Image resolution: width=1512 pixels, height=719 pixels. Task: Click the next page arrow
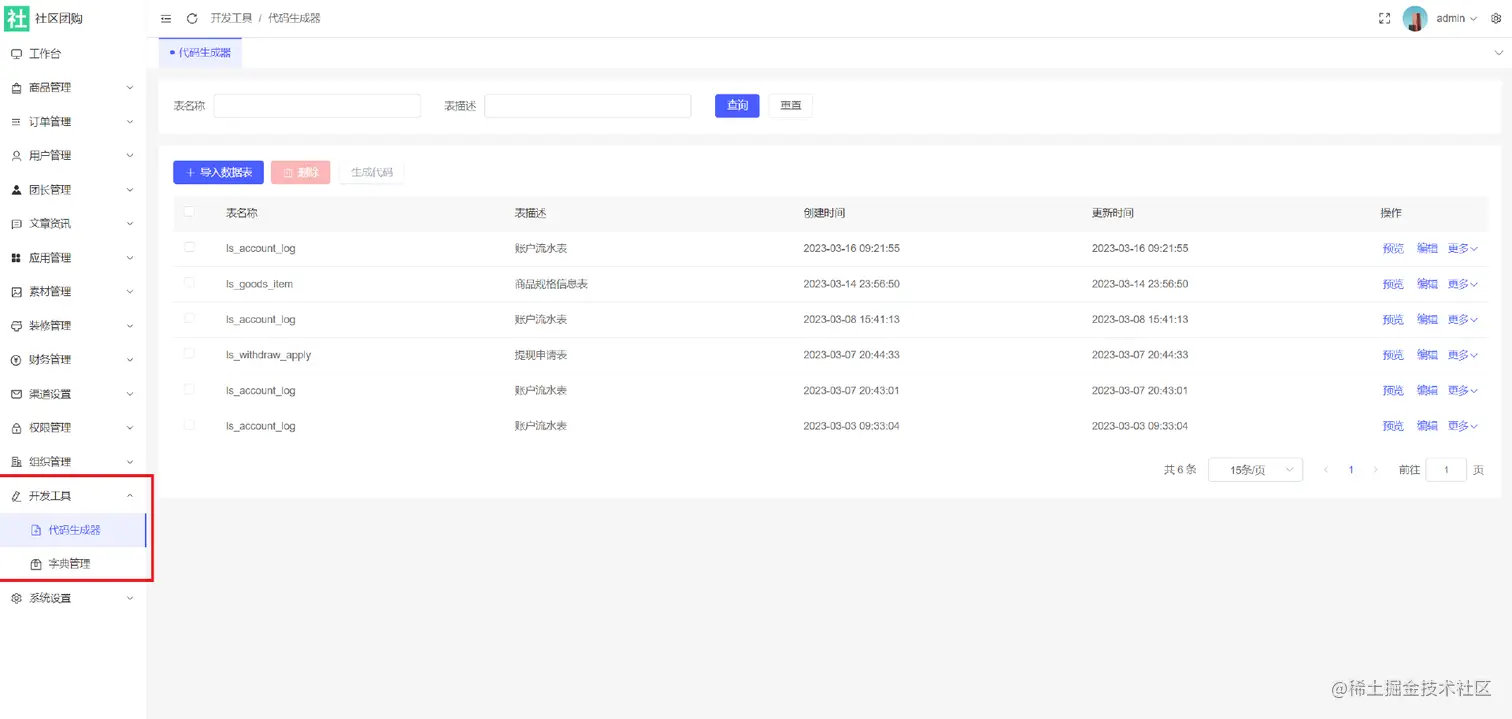[1376, 470]
